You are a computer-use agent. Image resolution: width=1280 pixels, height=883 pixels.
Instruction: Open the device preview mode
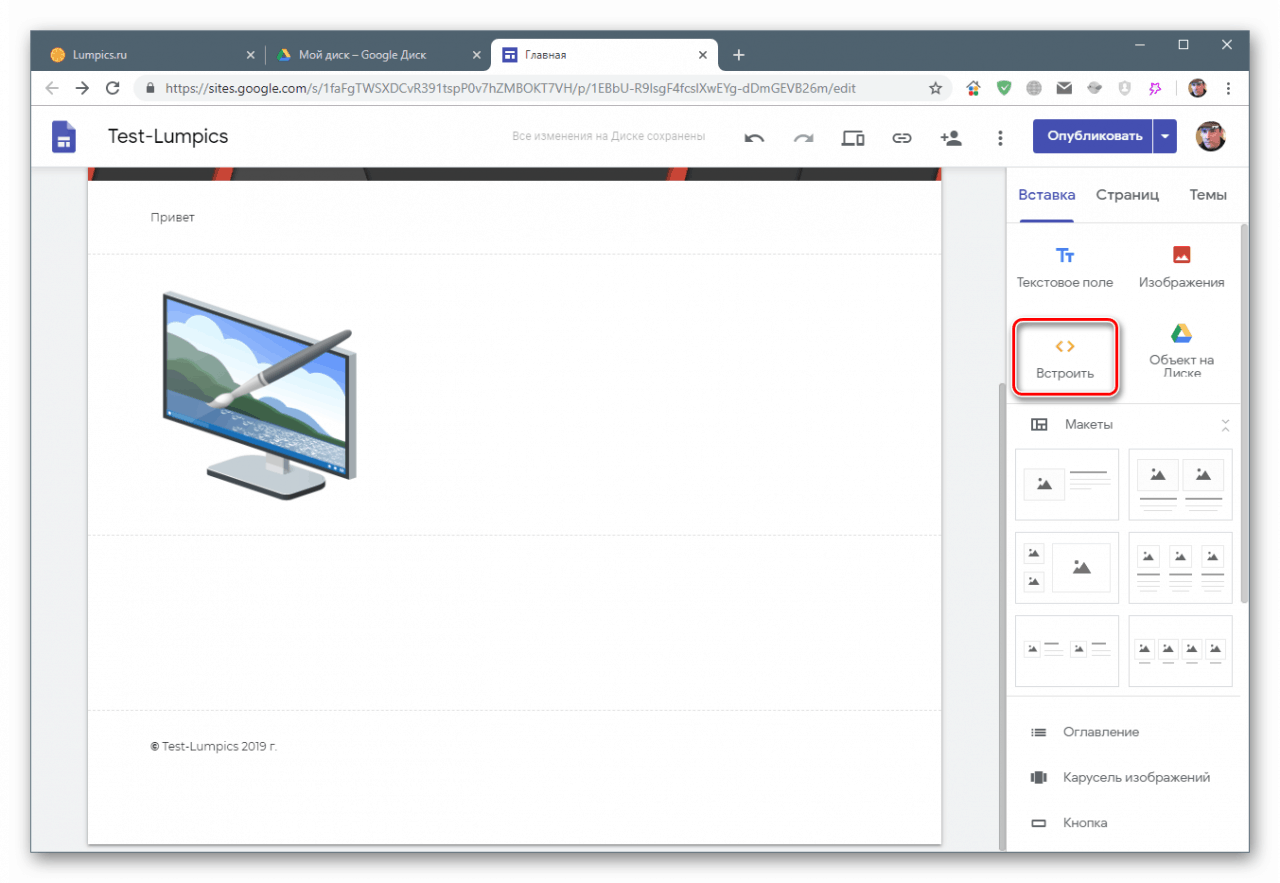(853, 138)
